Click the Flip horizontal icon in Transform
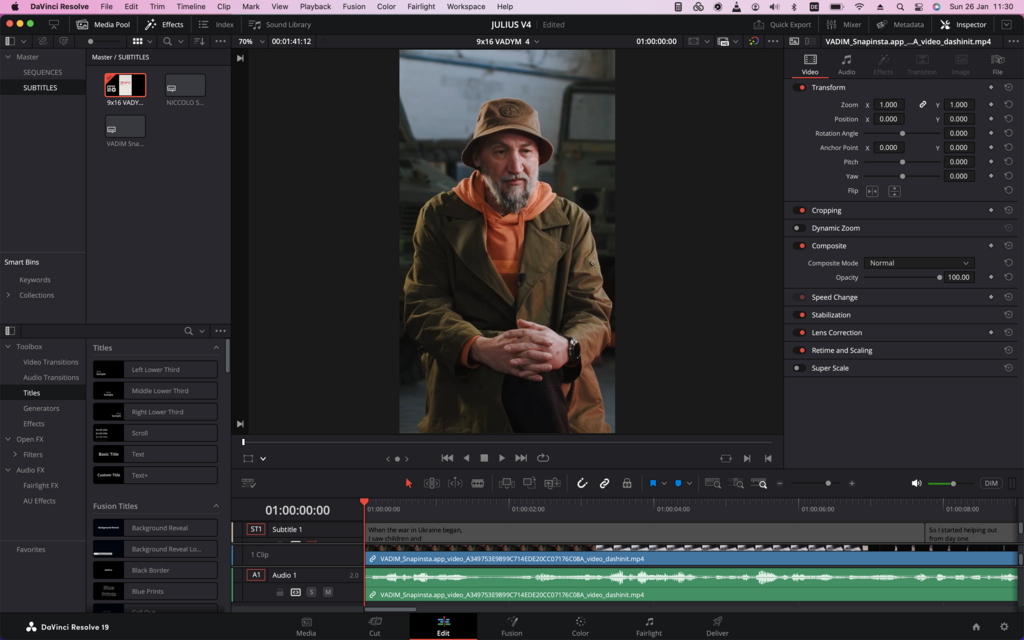This screenshot has width=1024, height=640. click(x=872, y=191)
